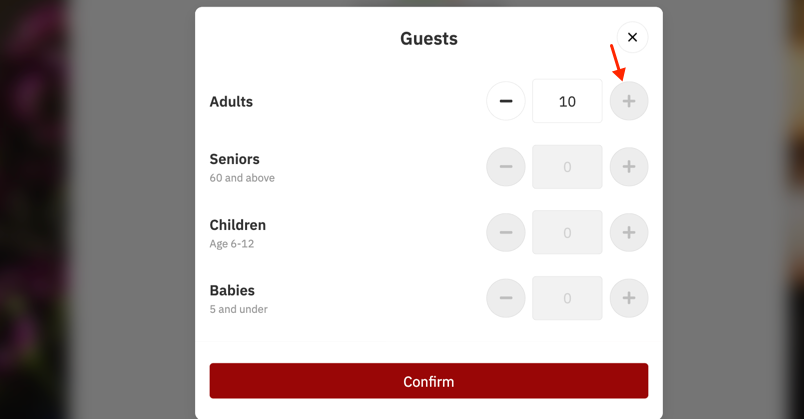Increase the Babies count with plus
Image resolution: width=804 pixels, height=419 pixels.
pyautogui.click(x=629, y=298)
